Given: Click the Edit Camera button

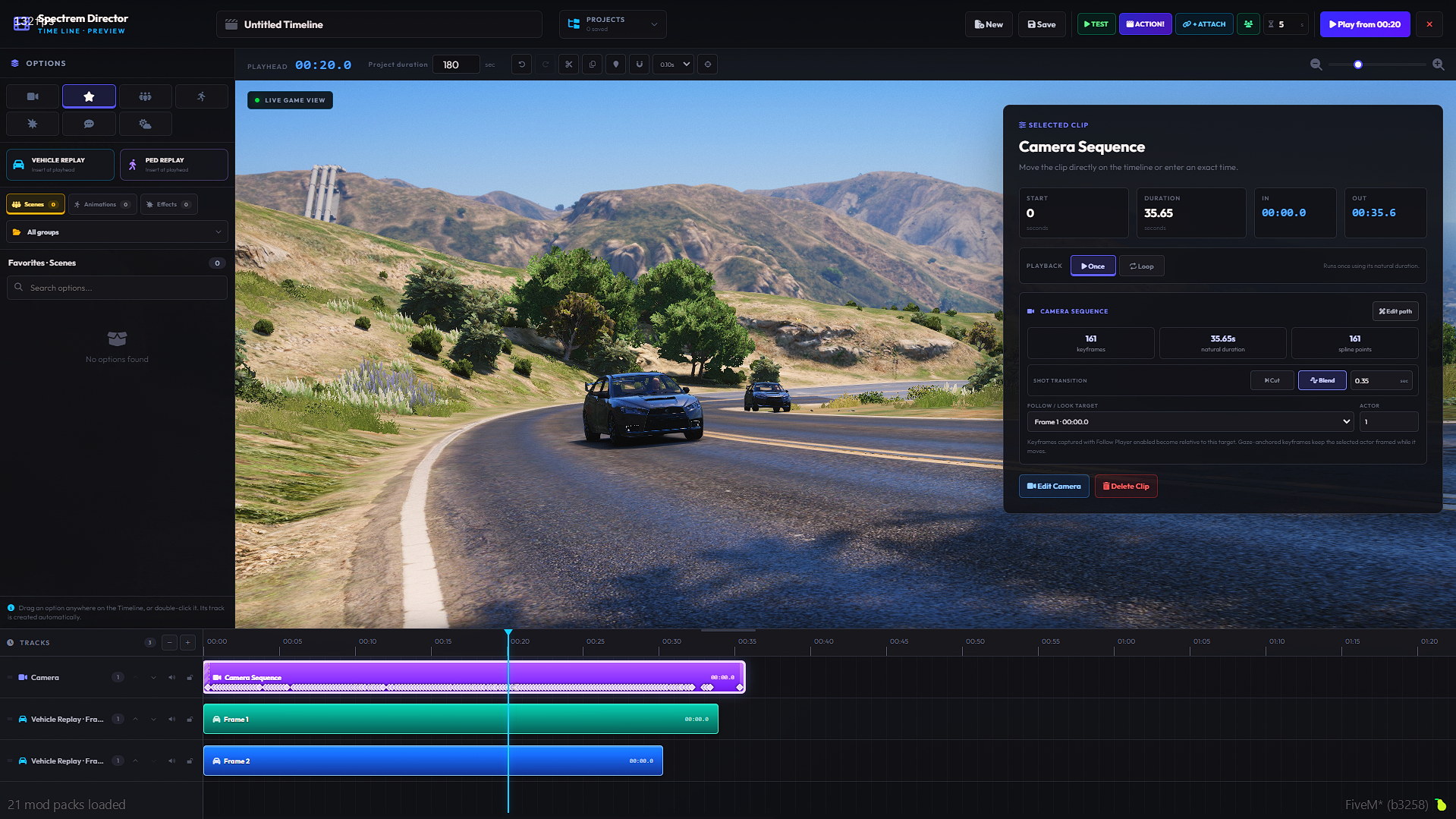Looking at the screenshot, I should coord(1054,487).
